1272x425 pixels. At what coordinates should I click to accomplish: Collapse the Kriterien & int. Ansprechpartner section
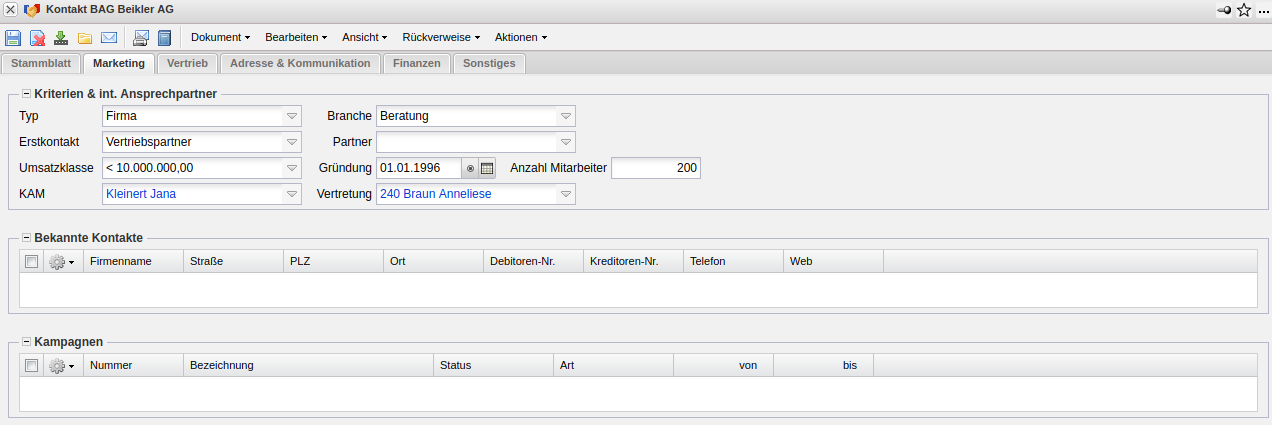26,94
